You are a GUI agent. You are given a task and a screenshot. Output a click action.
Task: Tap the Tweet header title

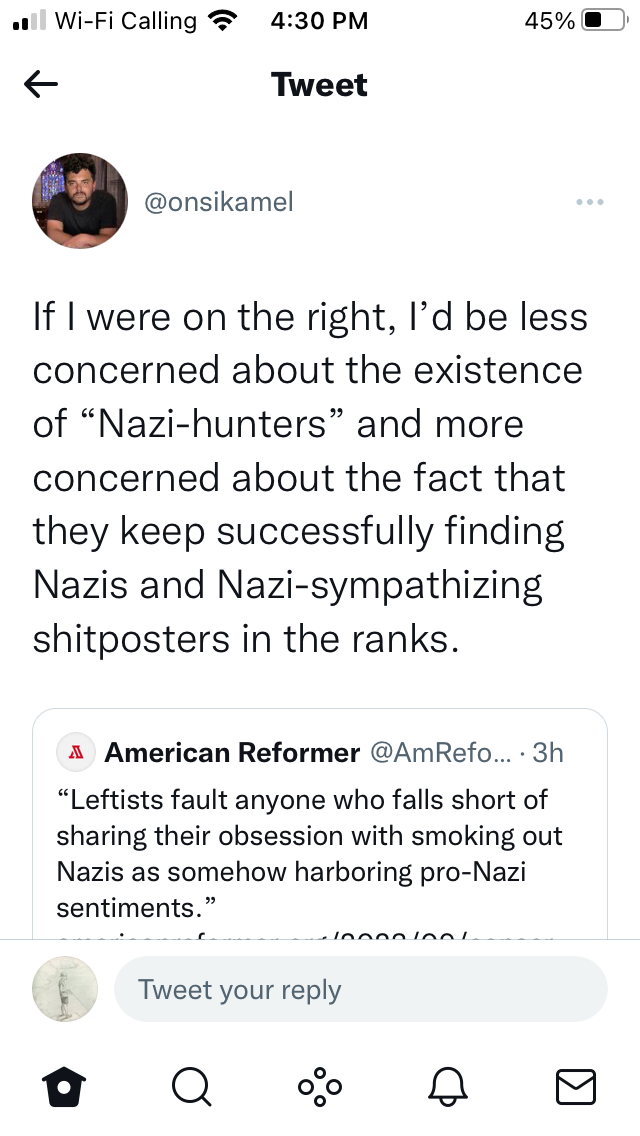click(x=320, y=85)
